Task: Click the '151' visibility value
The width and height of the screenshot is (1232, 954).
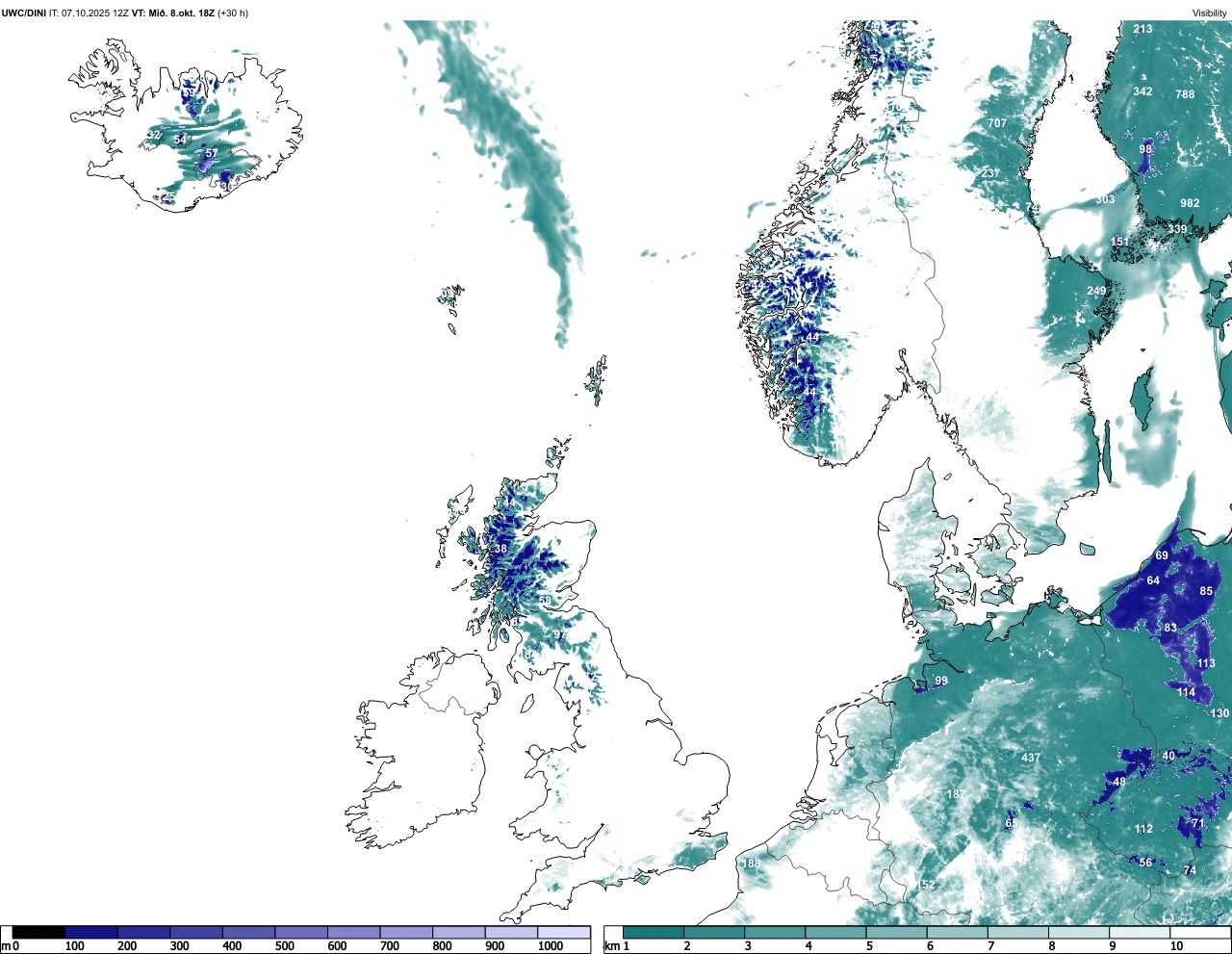Action: 1120,242
